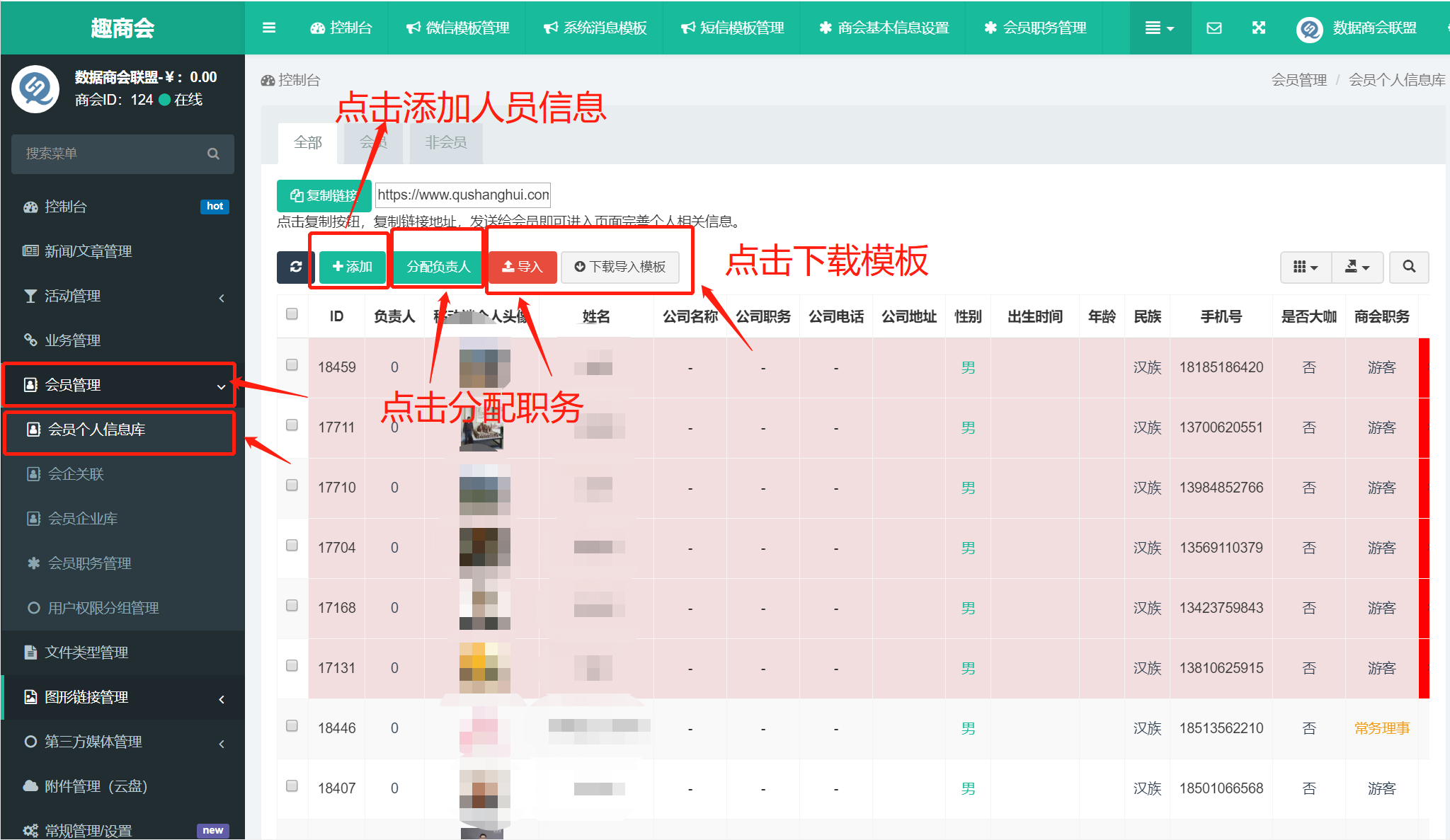Open 会员企业库 in the sidebar
The width and height of the screenshot is (1450, 840).
(x=82, y=519)
